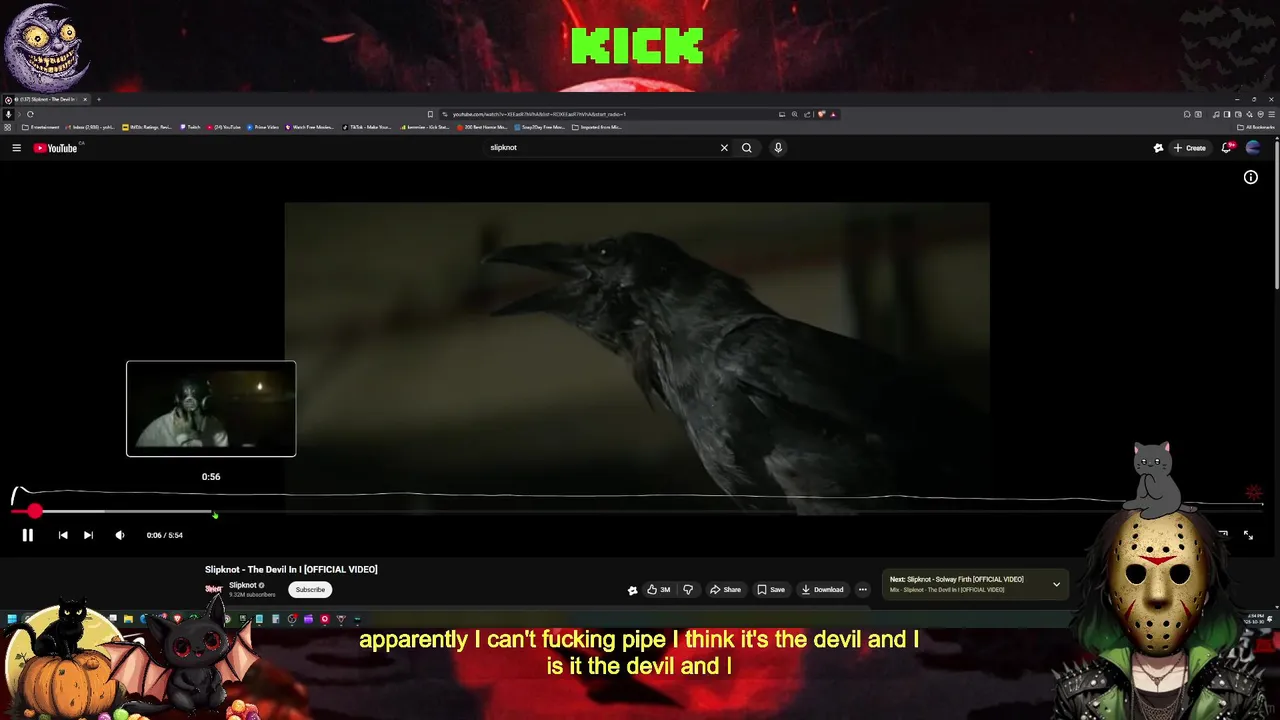
Task: Open the YouTube guide hamburger menu
Action: [x=16, y=148]
